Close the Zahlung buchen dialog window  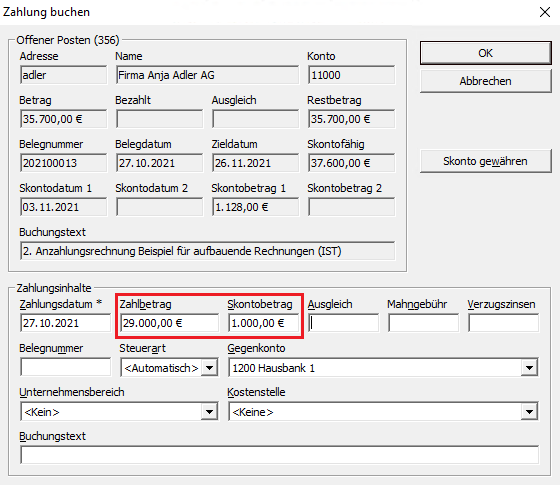coord(545,12)
